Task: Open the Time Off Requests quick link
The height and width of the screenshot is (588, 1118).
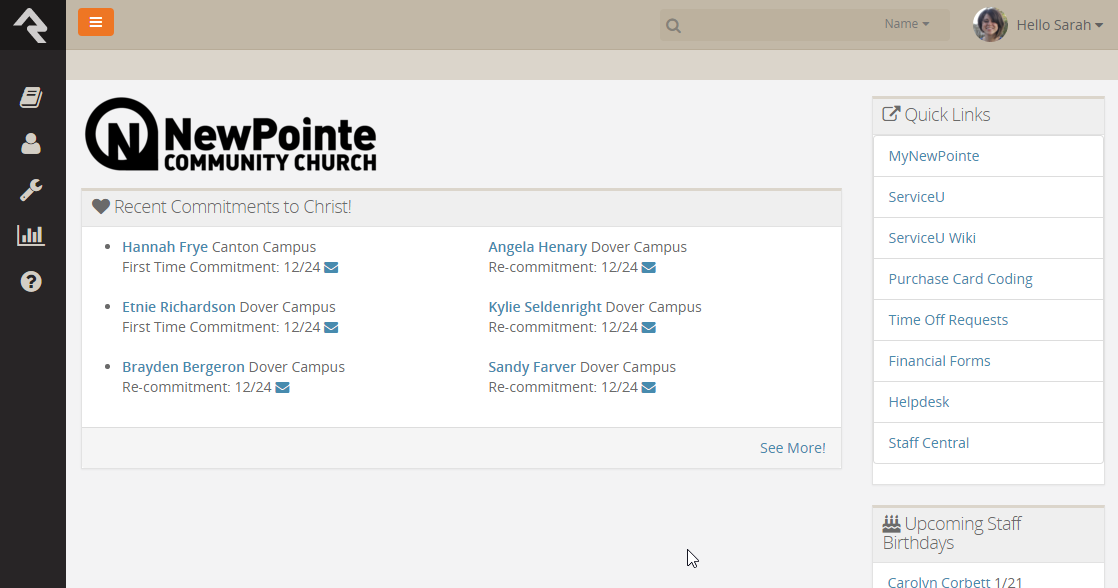Action: pyautogui.click(x=947, y=320)
